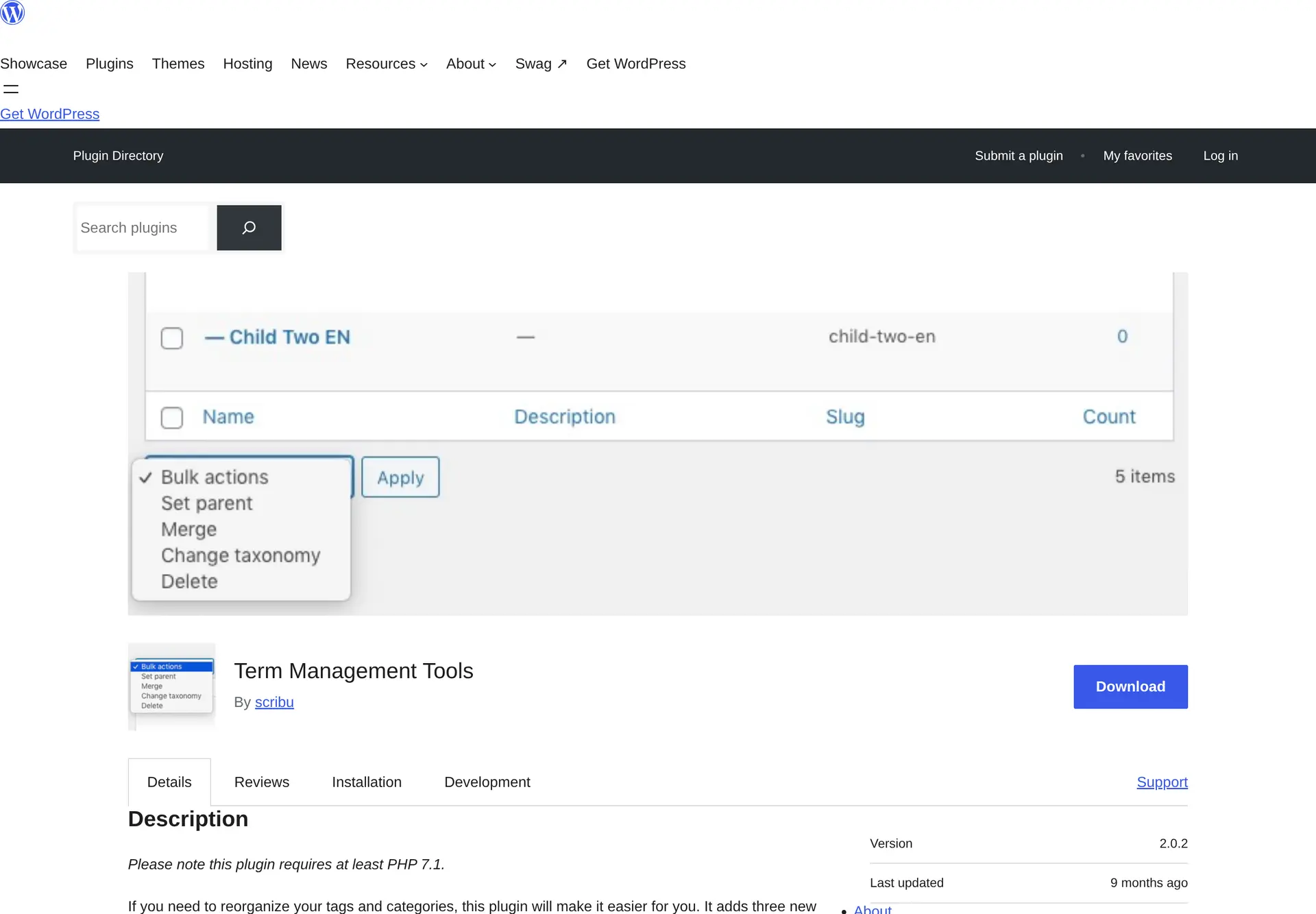Click the PHP 7.1 requirement note
This screenshot has height=914, width=1316.
pos(287,864)
